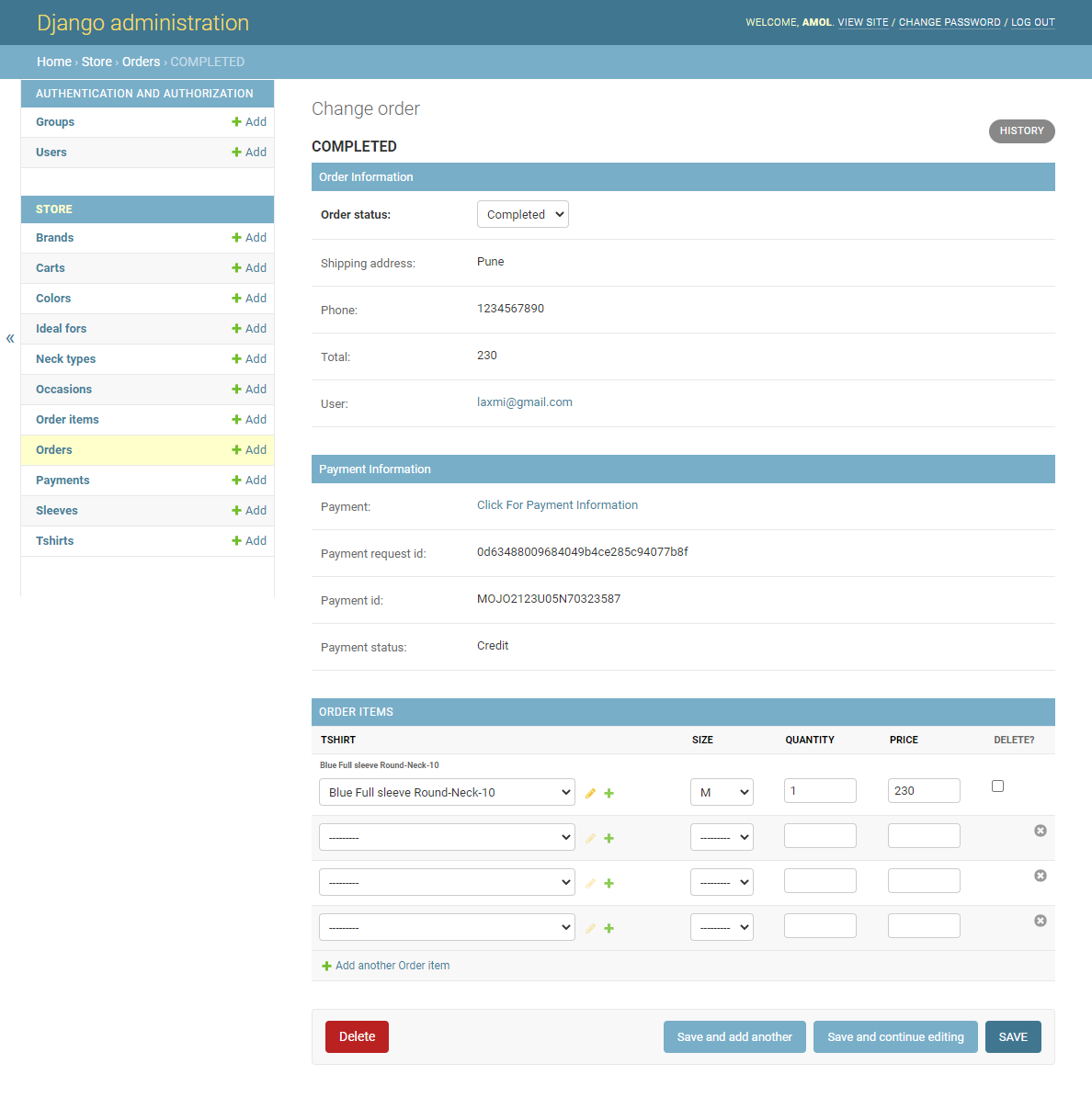Open the Order status dropdown showing Completed

pos(522,213)
